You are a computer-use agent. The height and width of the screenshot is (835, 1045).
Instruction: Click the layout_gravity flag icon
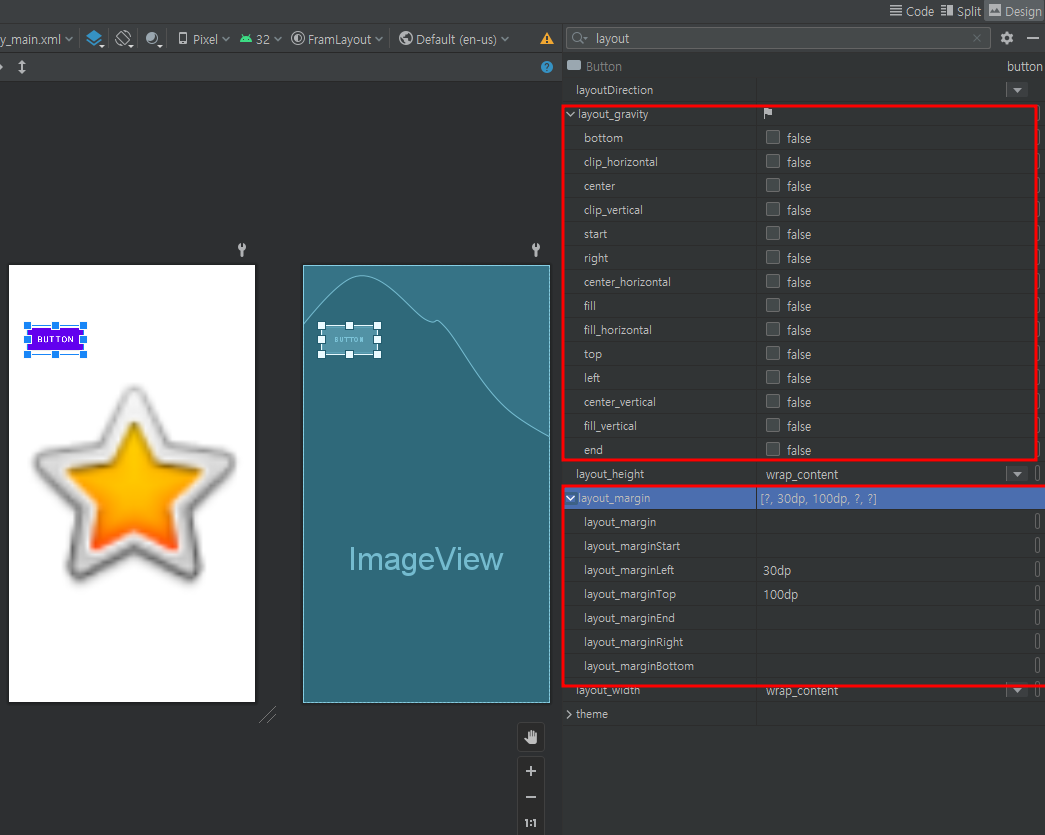click(768, 113)
